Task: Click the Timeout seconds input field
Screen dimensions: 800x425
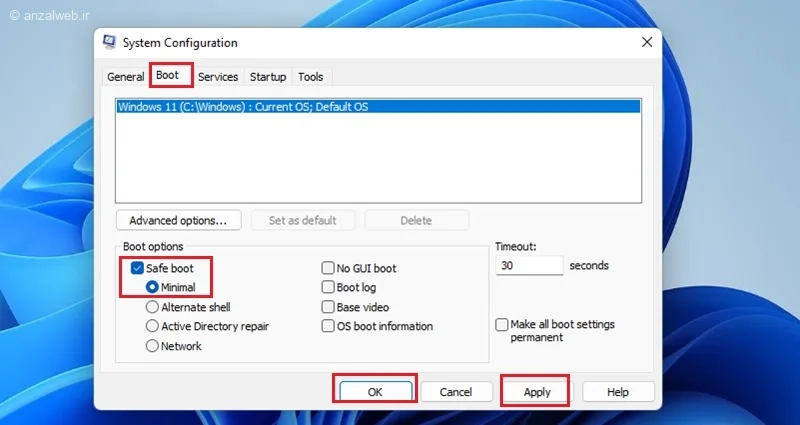Action: (529, 266)
